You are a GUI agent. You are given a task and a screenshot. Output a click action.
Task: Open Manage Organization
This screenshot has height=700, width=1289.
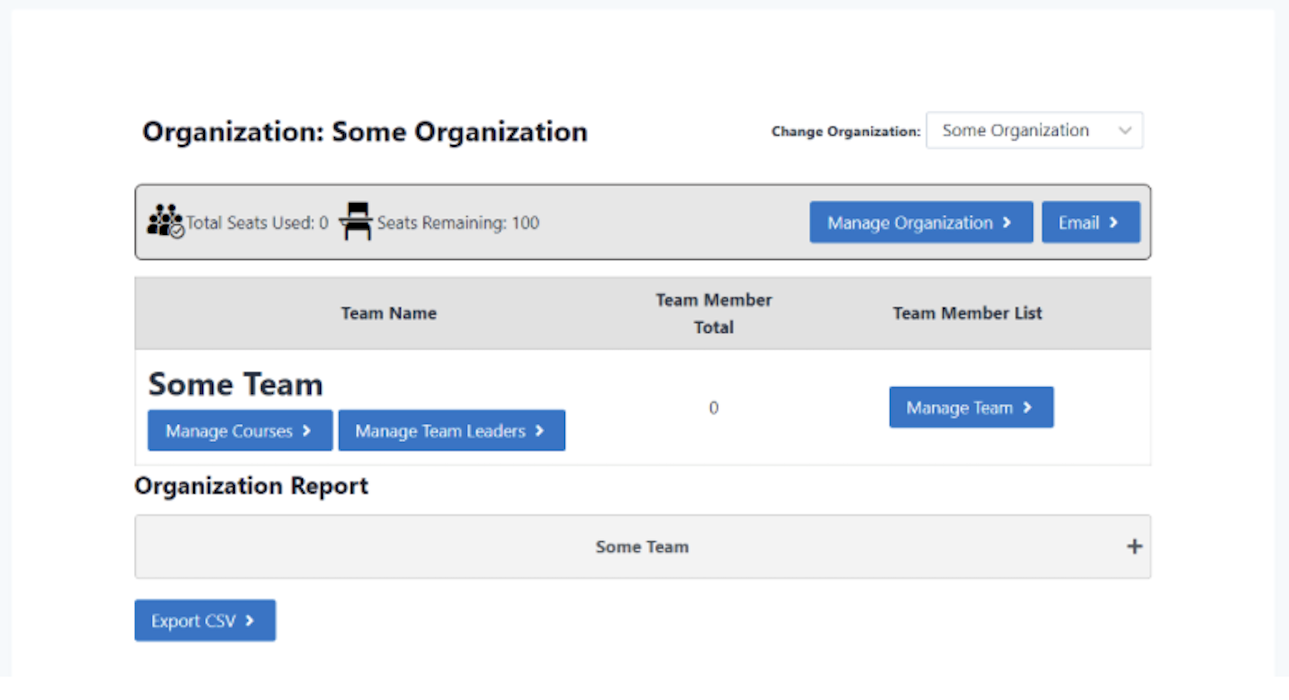(920, 223)
